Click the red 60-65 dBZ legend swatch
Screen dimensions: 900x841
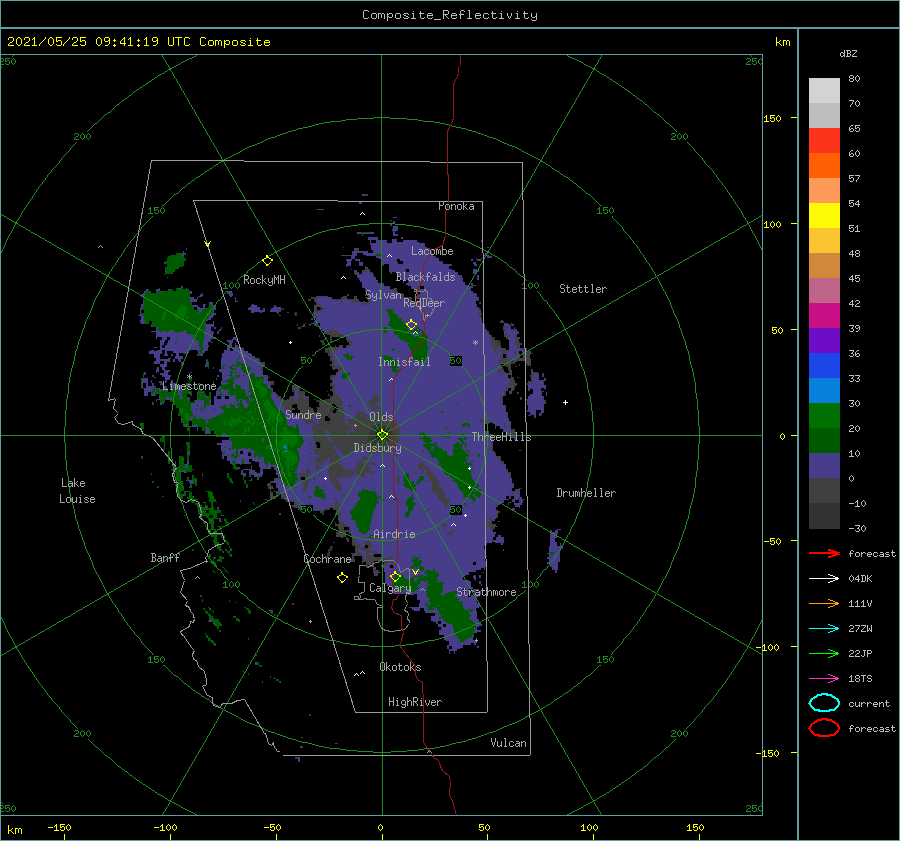[x=824, y=140]
